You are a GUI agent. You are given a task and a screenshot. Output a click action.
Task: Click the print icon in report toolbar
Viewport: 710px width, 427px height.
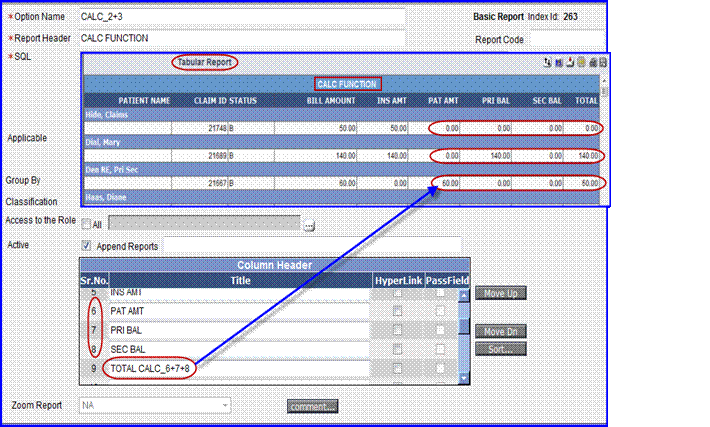[x=593, y=62]
